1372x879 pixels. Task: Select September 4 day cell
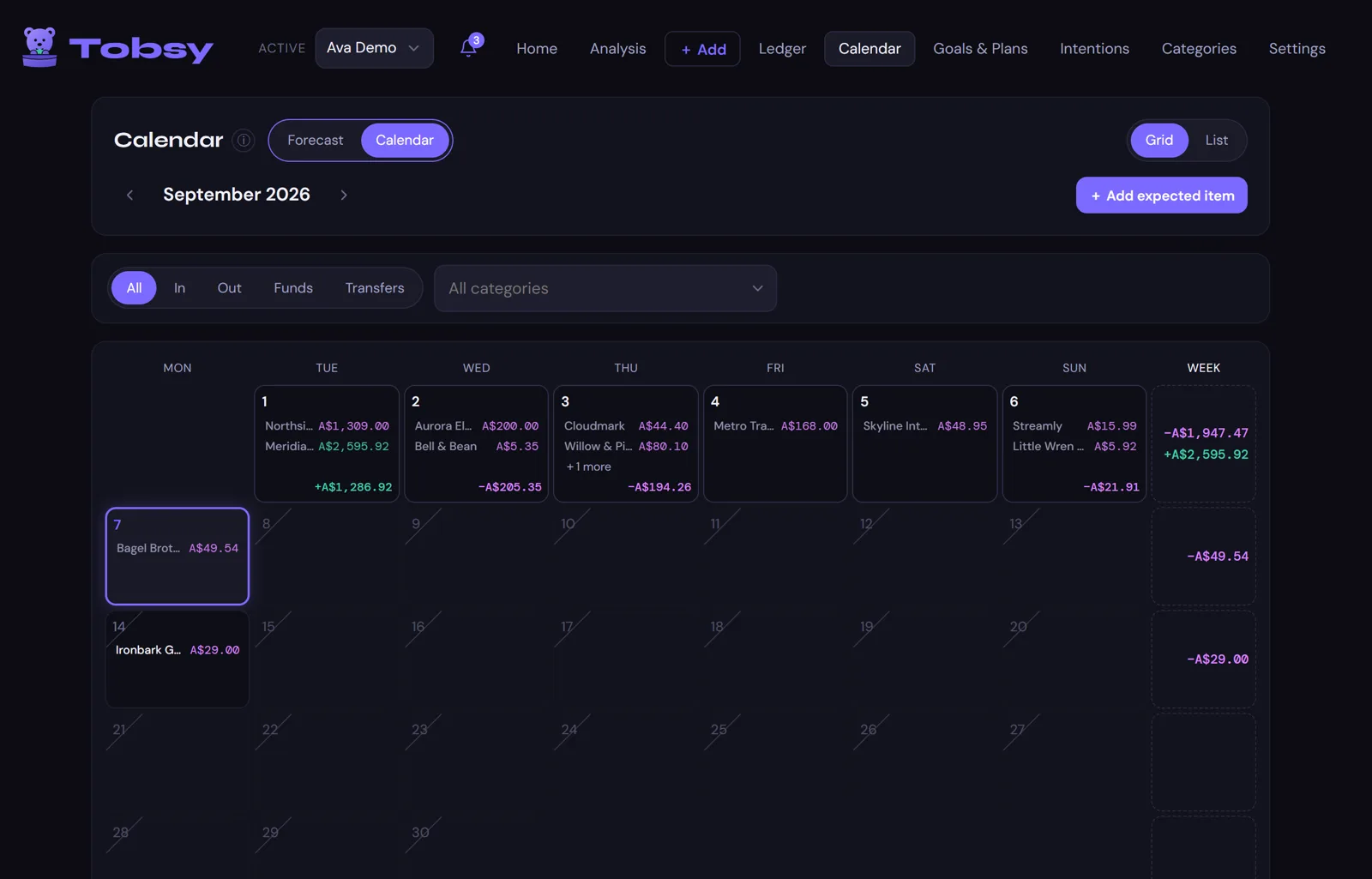775,443
